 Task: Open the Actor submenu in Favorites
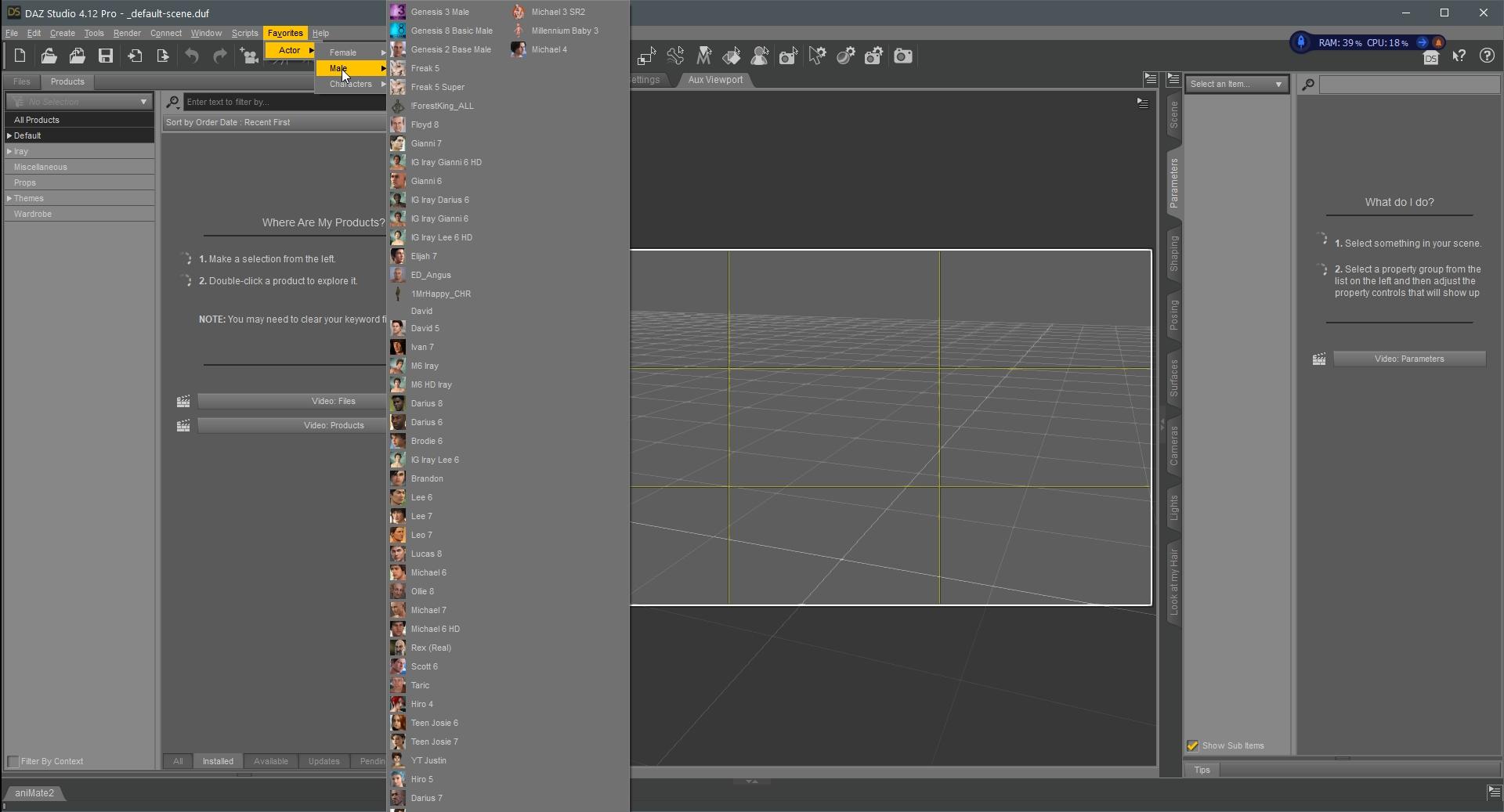click(x=290, y=50)
